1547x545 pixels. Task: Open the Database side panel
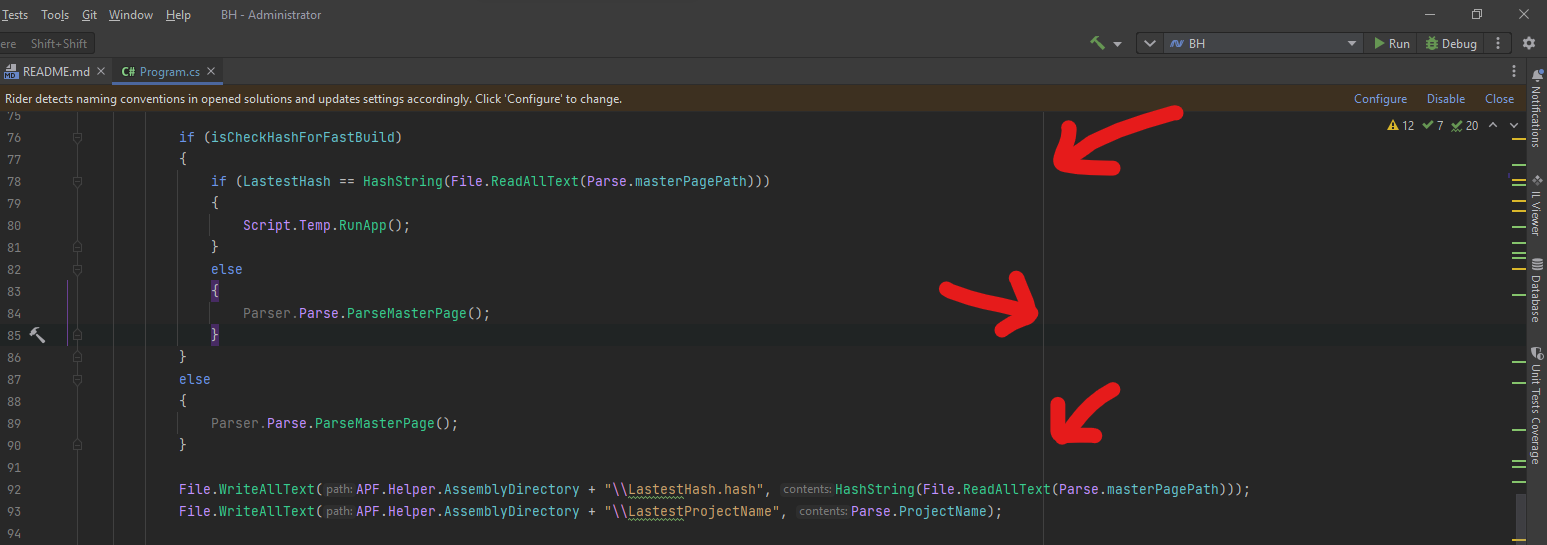coord(1537,290)
